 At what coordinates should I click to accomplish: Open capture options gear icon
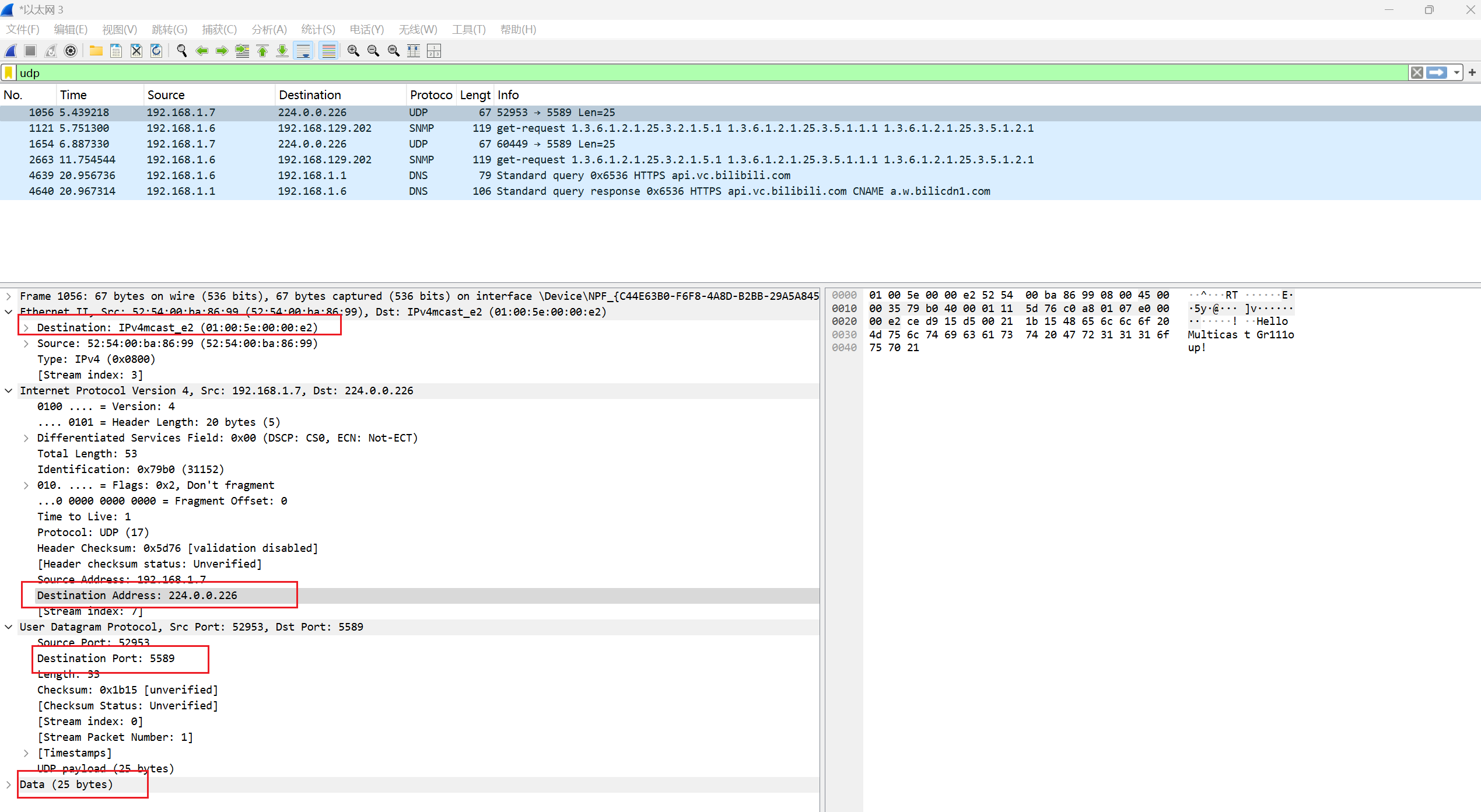click(x=71, y=51)
